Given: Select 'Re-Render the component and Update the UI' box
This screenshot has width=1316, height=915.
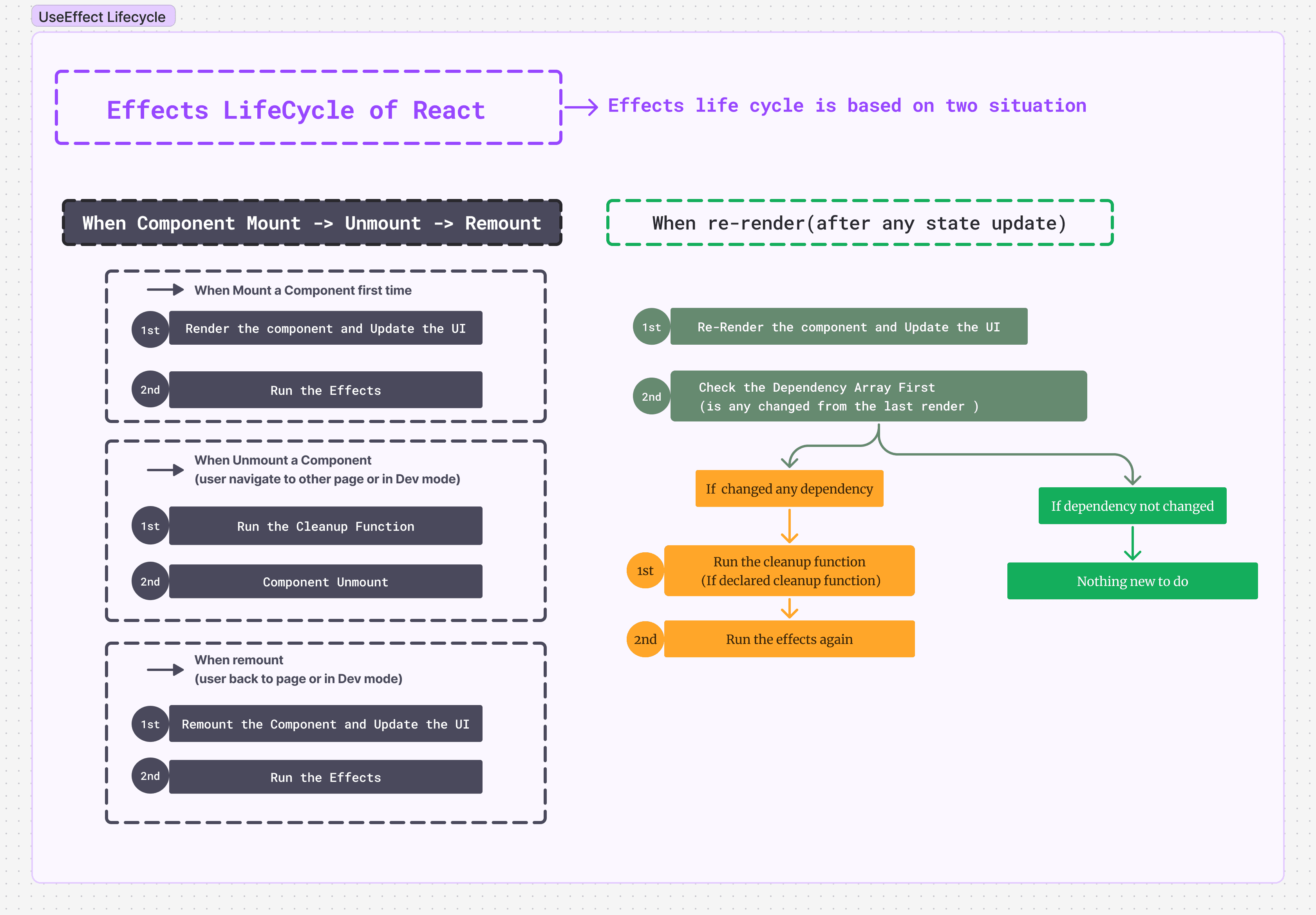Looking at the screenshot, I should [x=849, y=326].
